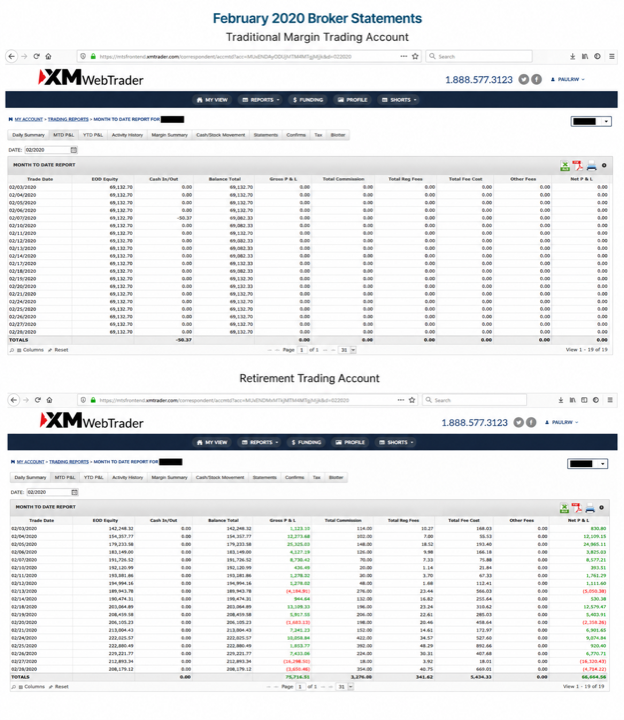Open REPORTS dropdown in Retirement navbar
Screen dimensions: 624x720
point(260,442)
